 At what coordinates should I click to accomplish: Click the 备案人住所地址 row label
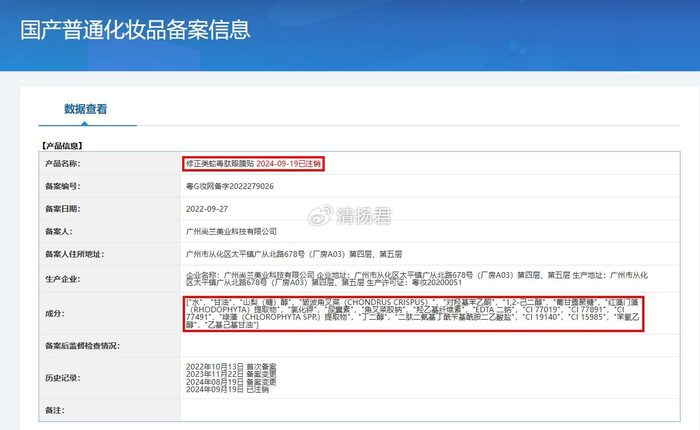[x=75, y=254]
